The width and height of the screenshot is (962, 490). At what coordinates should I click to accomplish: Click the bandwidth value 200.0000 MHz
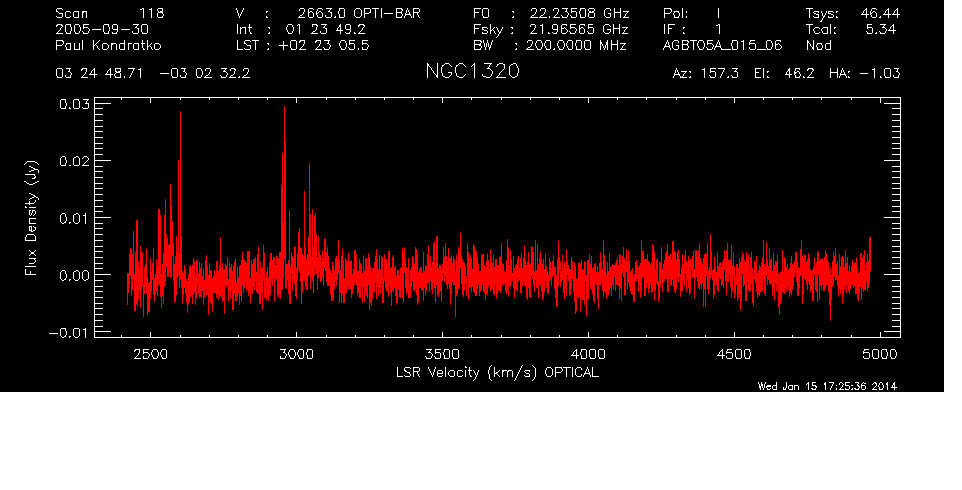(576, 45)
